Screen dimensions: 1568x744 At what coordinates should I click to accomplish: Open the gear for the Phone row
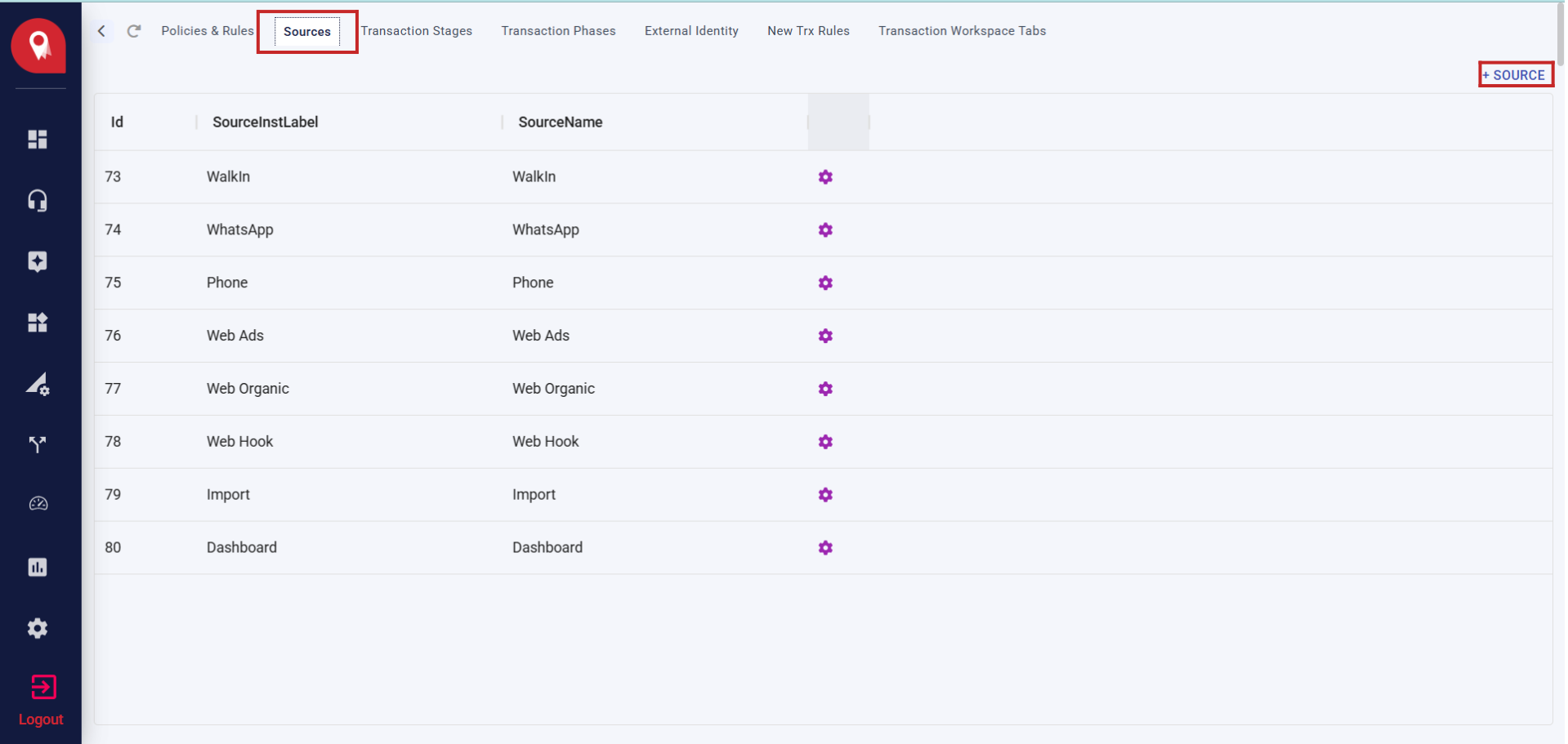(825, 283)
